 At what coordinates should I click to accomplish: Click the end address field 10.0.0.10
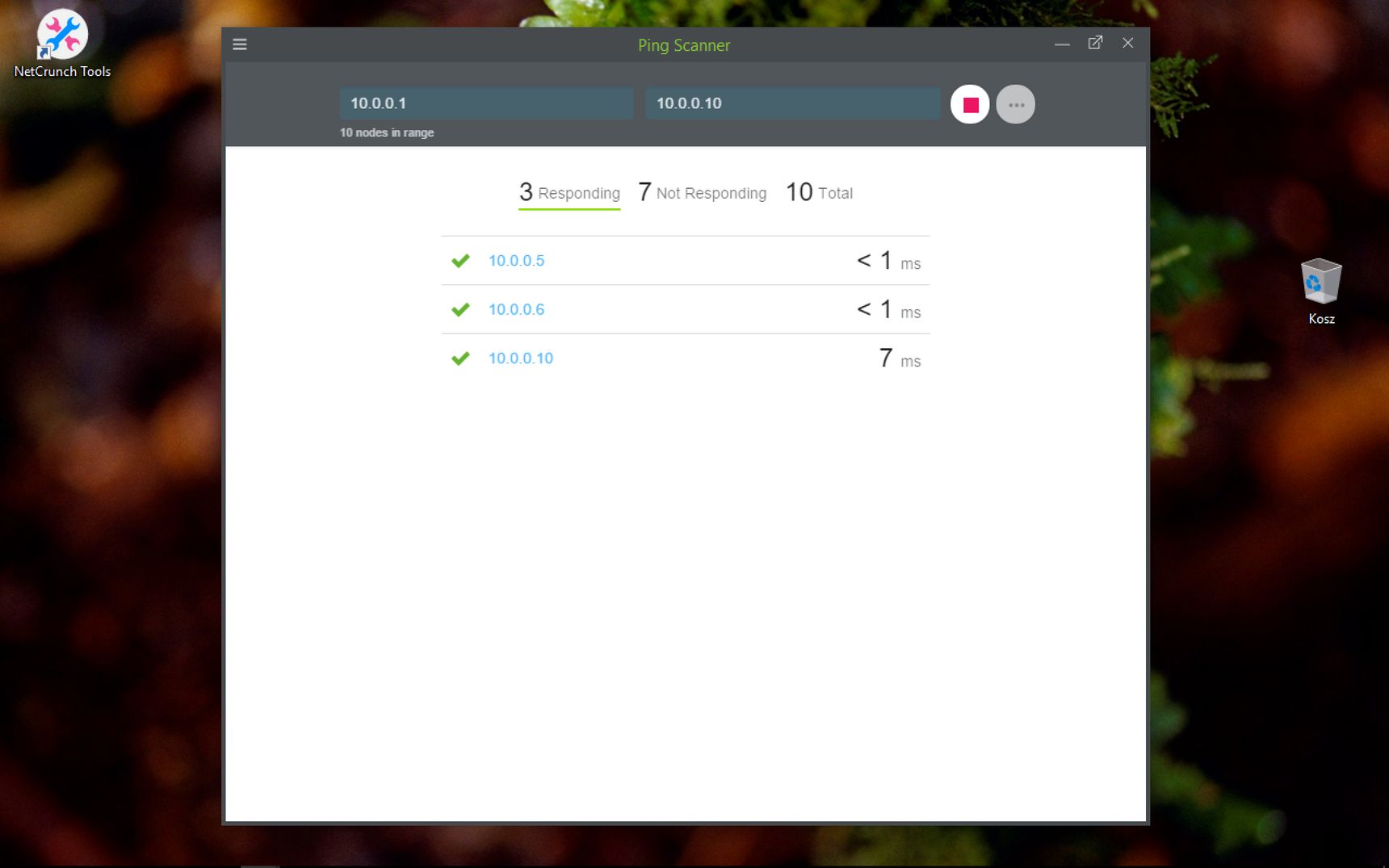(x=792, y=103)
